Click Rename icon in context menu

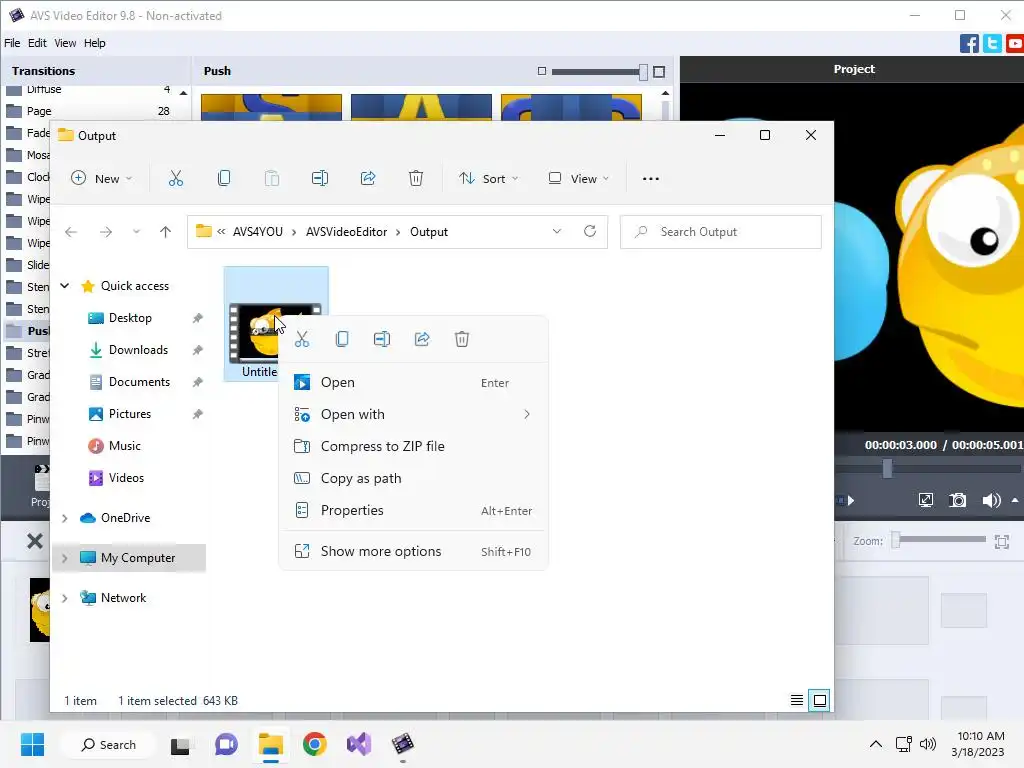(382, 339)
